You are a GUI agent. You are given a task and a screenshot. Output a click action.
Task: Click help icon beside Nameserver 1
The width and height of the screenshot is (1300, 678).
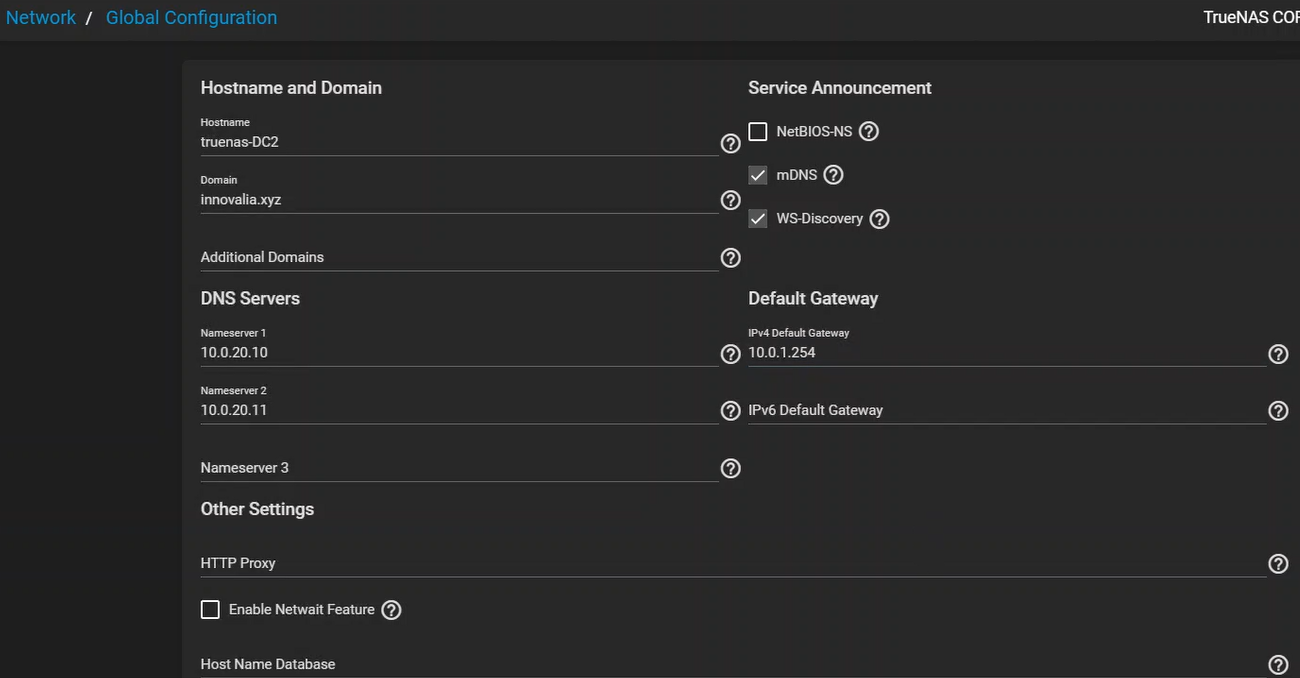tap(731, 354)
